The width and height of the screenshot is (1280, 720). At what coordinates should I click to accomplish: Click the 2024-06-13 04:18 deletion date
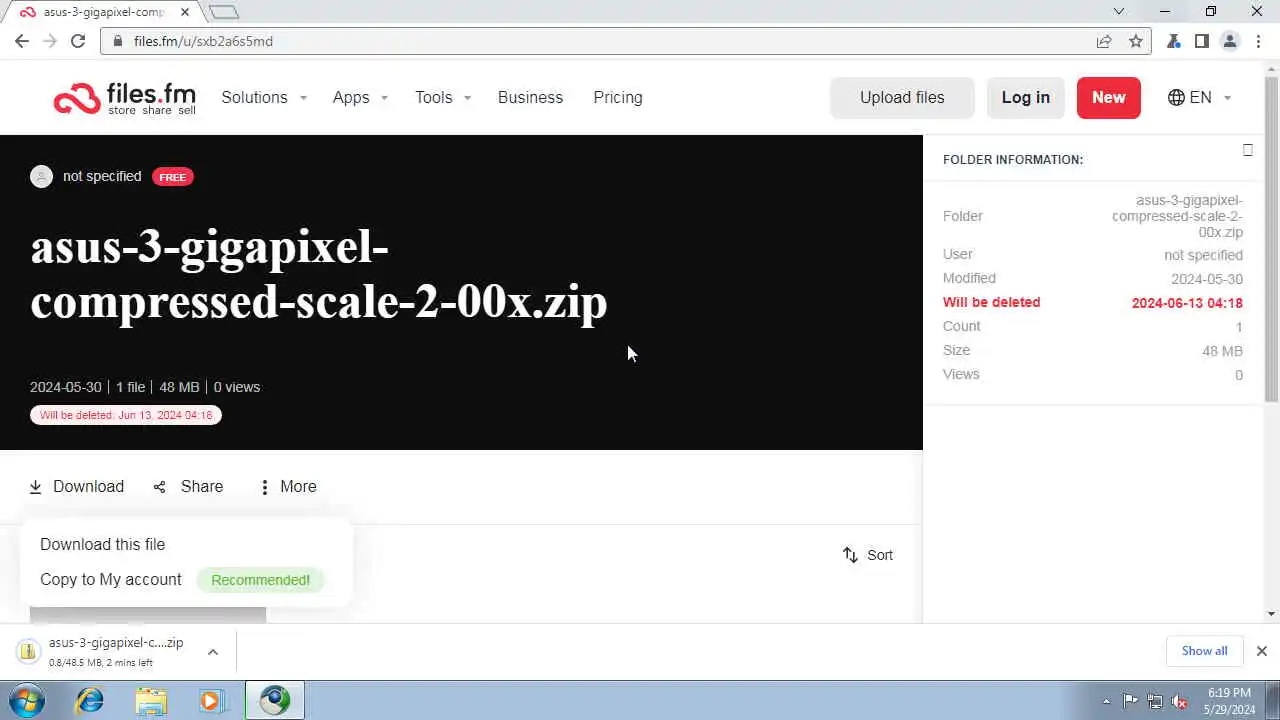pyautogui.click(x=1187, y=303)
